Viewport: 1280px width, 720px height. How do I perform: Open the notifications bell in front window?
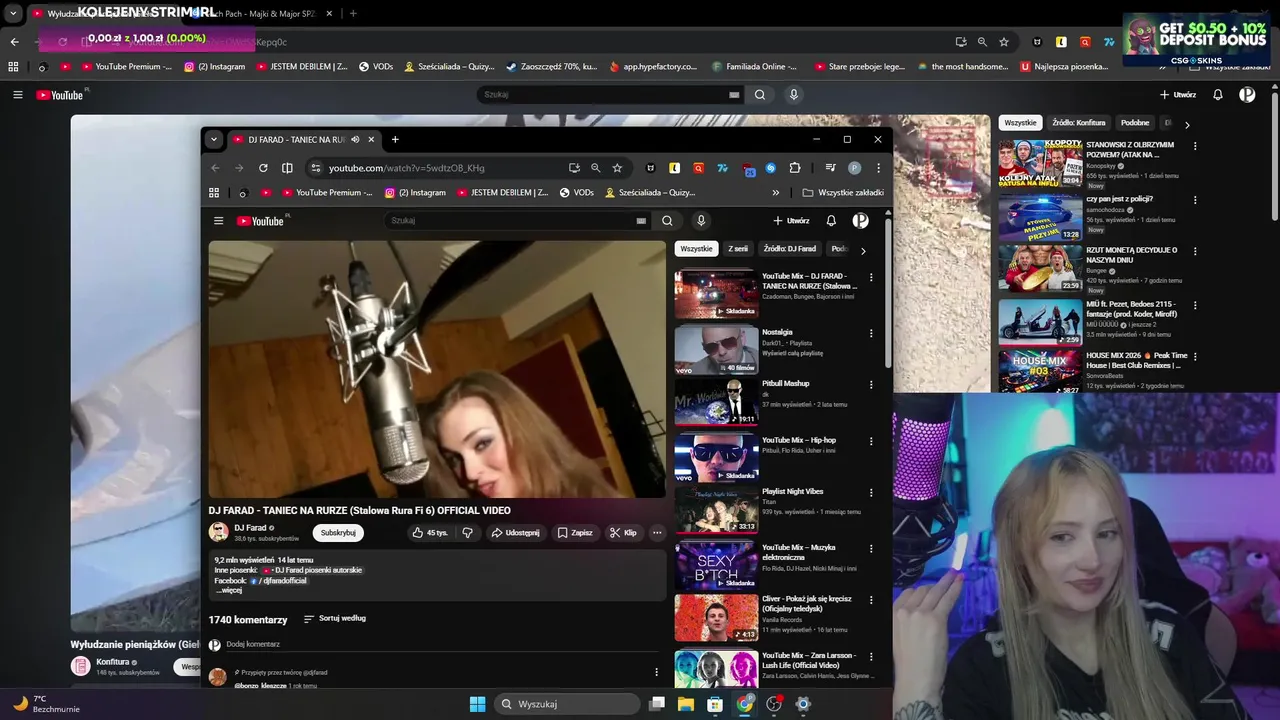831,221
